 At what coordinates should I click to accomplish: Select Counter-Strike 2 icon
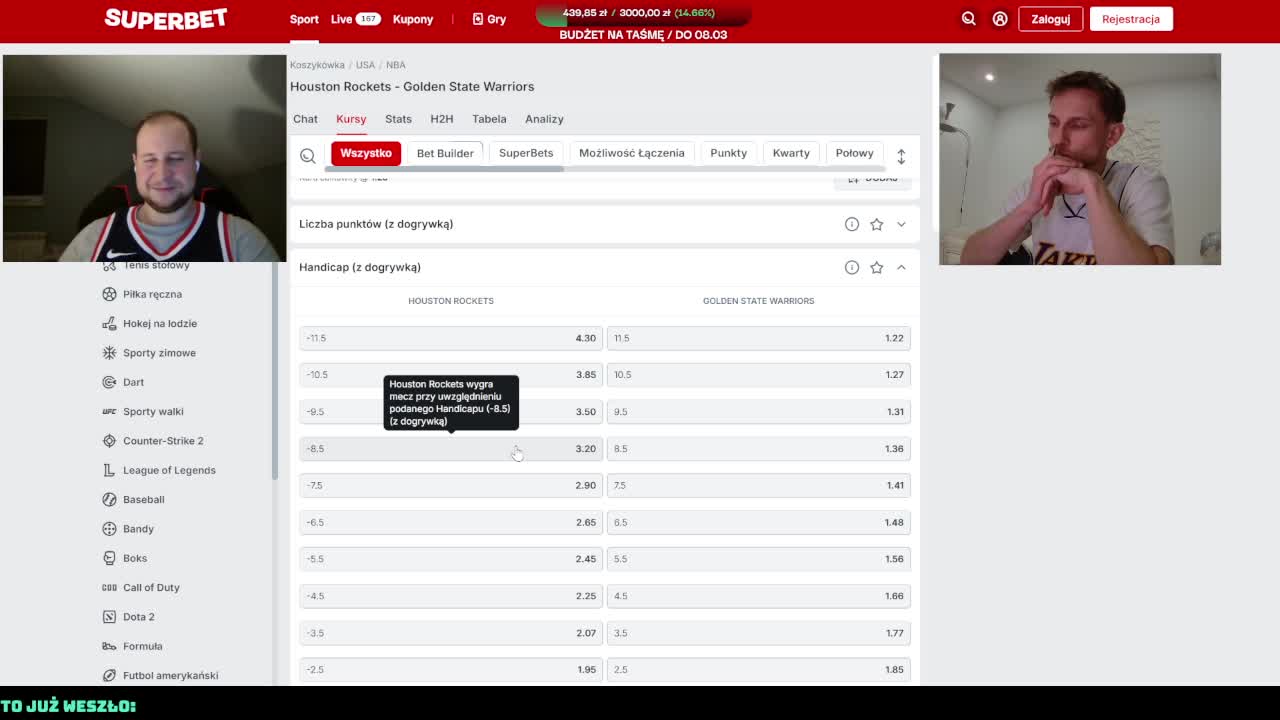tap(109, 441)
